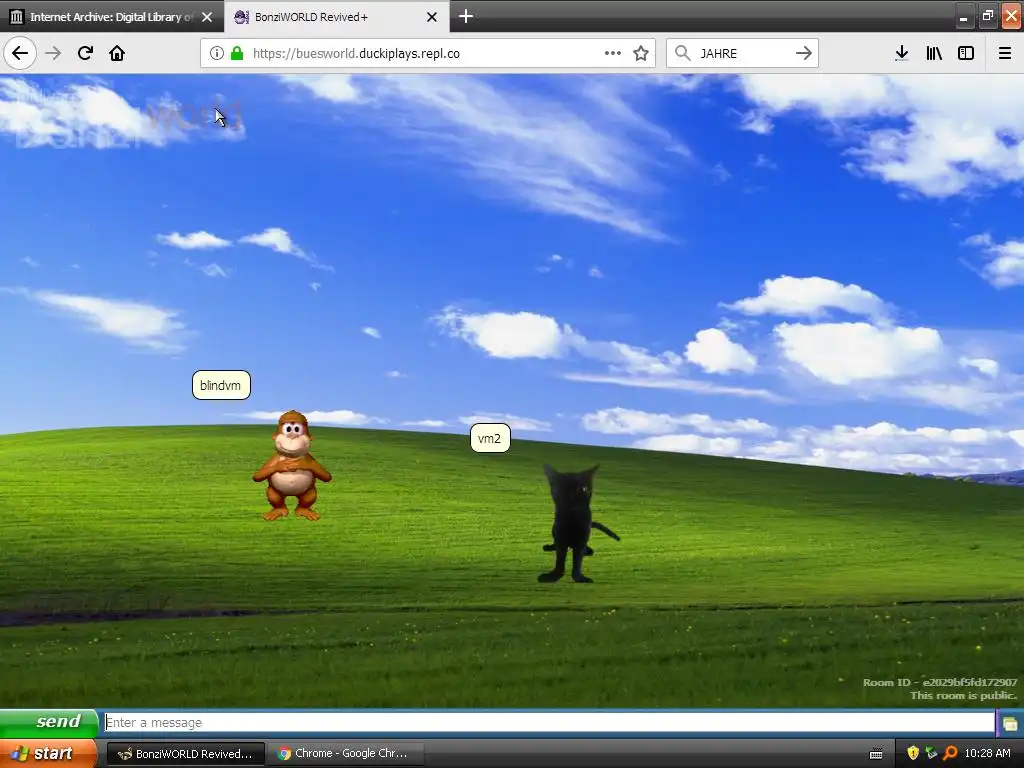The height and width of the screenshot is (768, 1024).
Task: Close the Internet Archive tab
Action: (207, 17)
